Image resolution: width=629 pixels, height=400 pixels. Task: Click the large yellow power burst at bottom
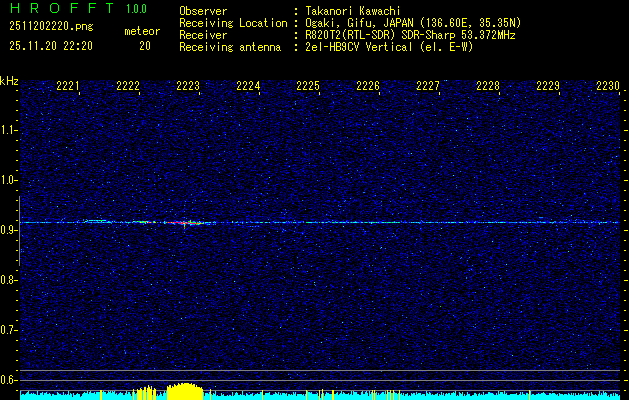tap(184, 390)
